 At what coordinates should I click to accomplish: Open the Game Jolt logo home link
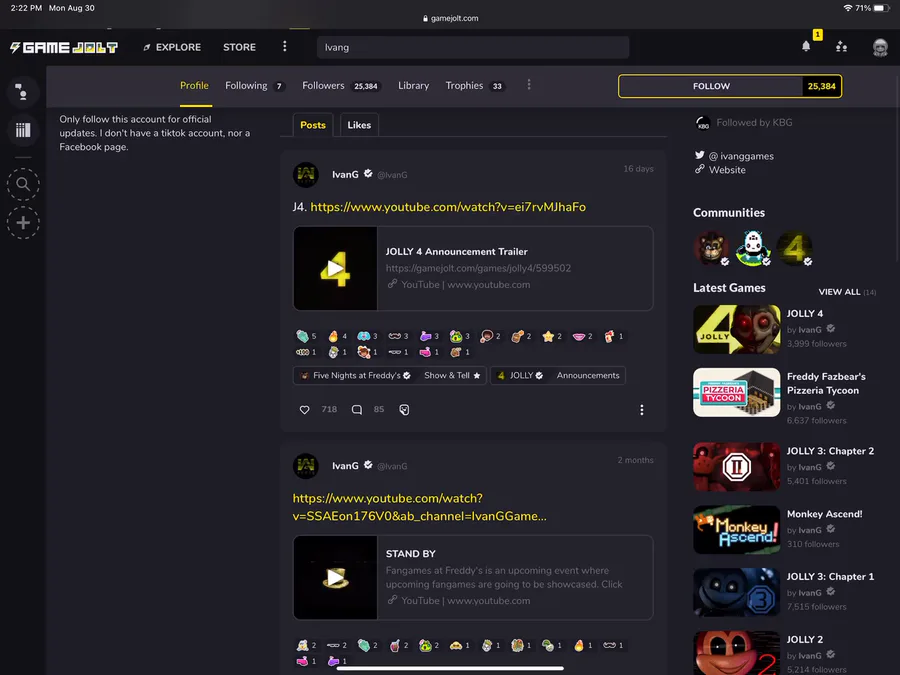[x=64, y=48]
